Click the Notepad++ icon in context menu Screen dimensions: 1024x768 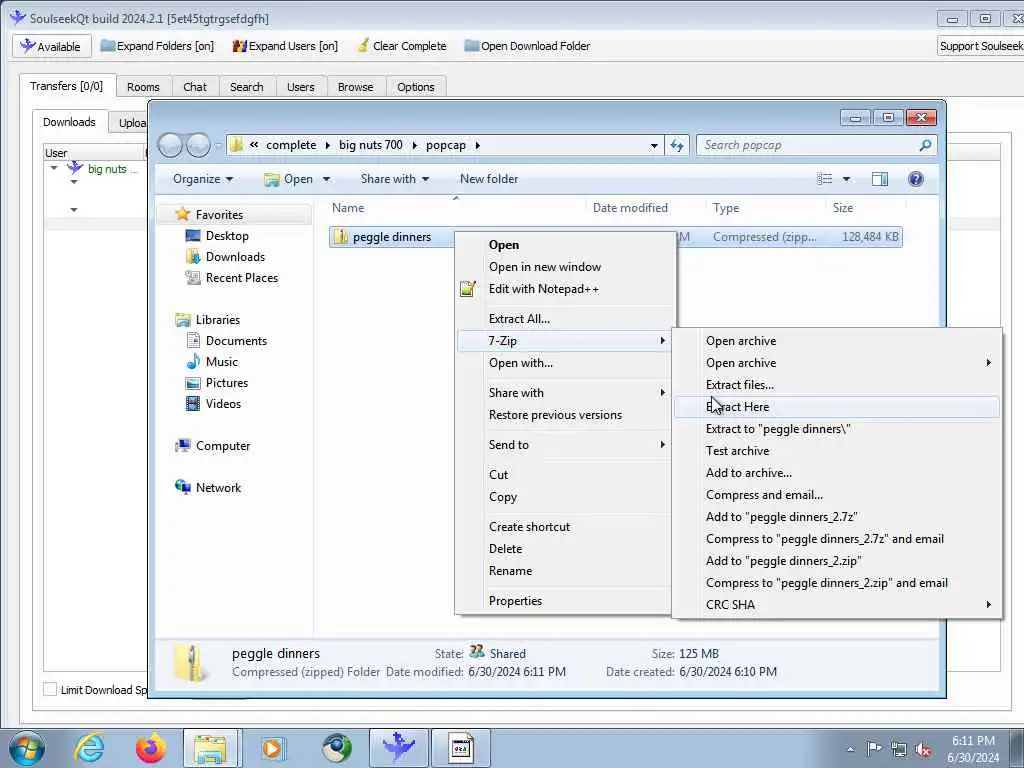(x=468, y=289)
